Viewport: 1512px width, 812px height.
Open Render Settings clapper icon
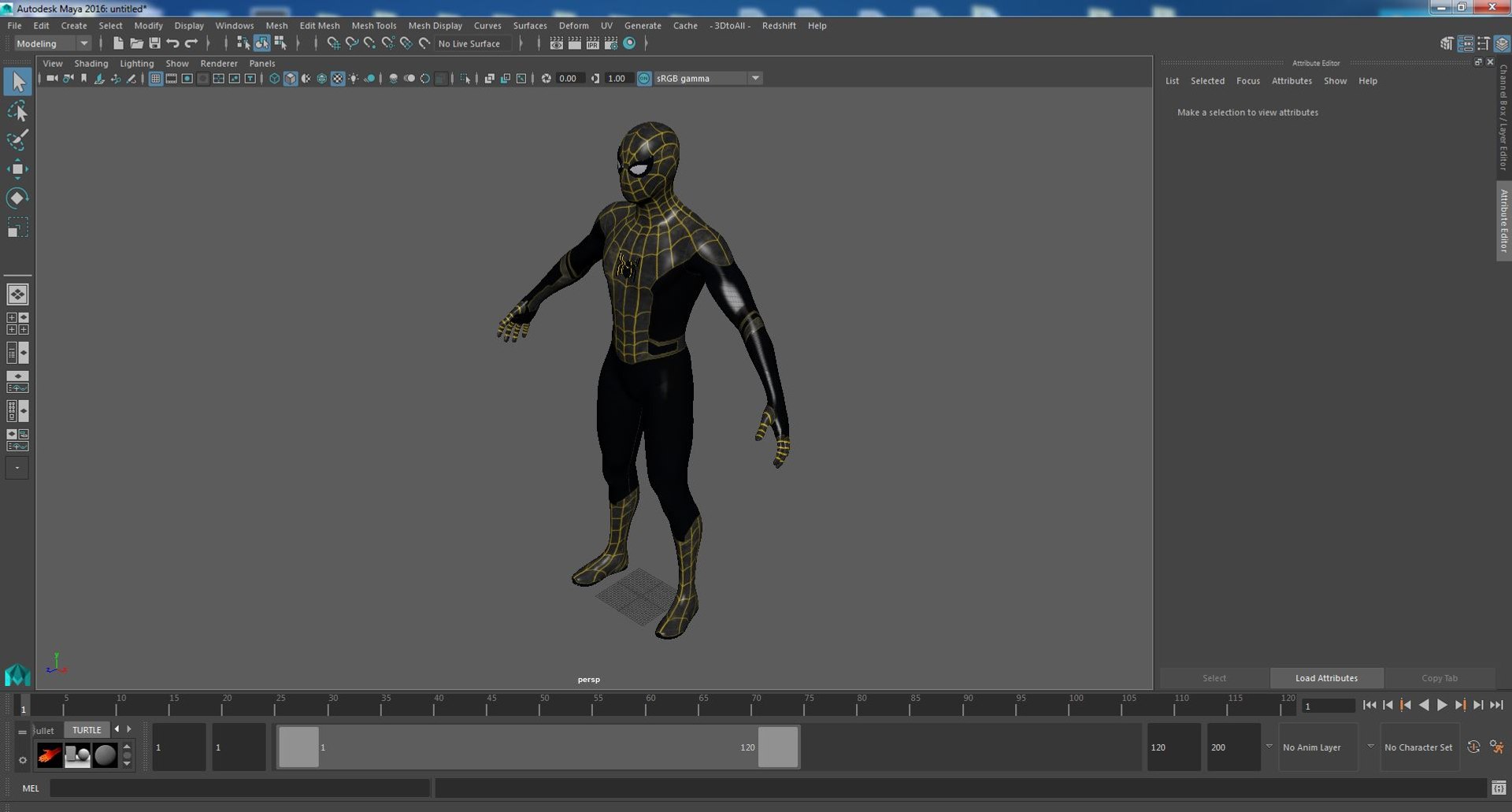click(611, 43)
